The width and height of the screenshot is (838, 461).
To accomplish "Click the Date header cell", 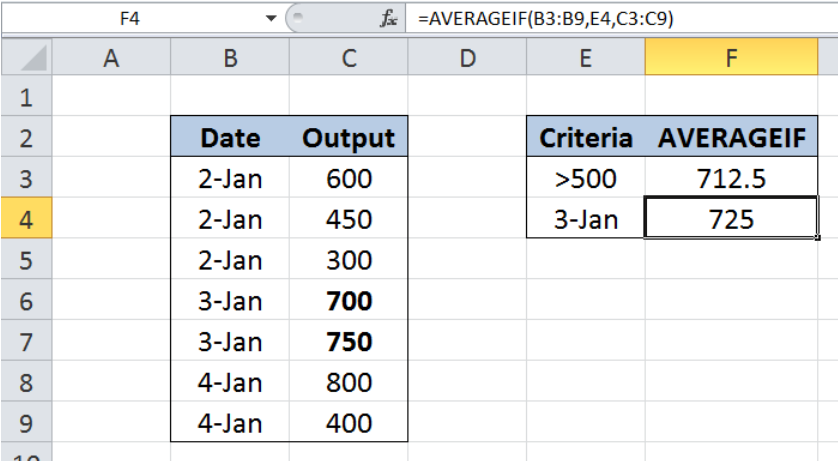I will coord(230,137).
